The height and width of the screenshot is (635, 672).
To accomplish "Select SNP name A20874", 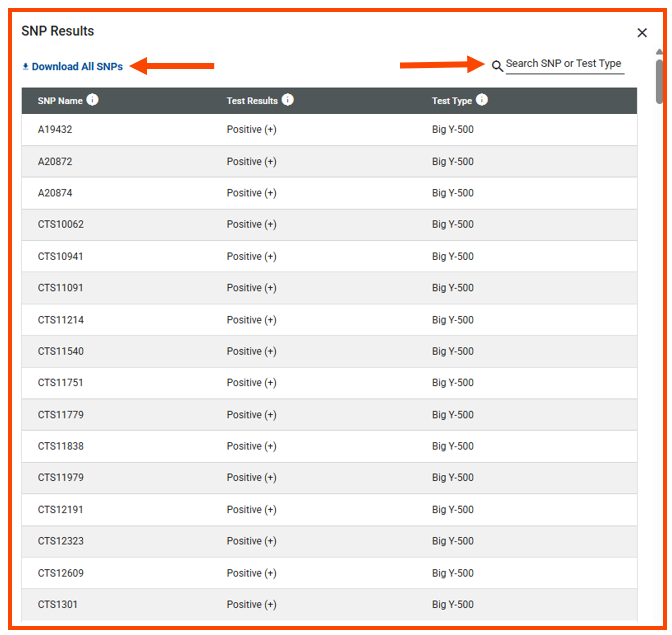I will pos(55,193).
